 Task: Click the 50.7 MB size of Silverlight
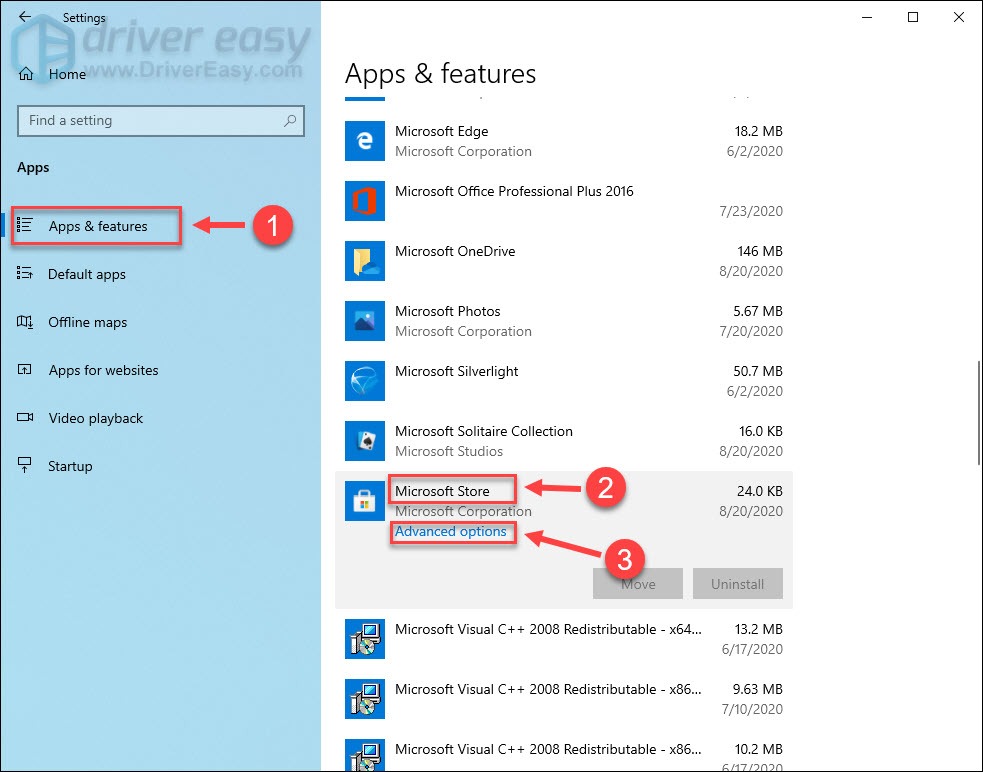tap(758, 371)
